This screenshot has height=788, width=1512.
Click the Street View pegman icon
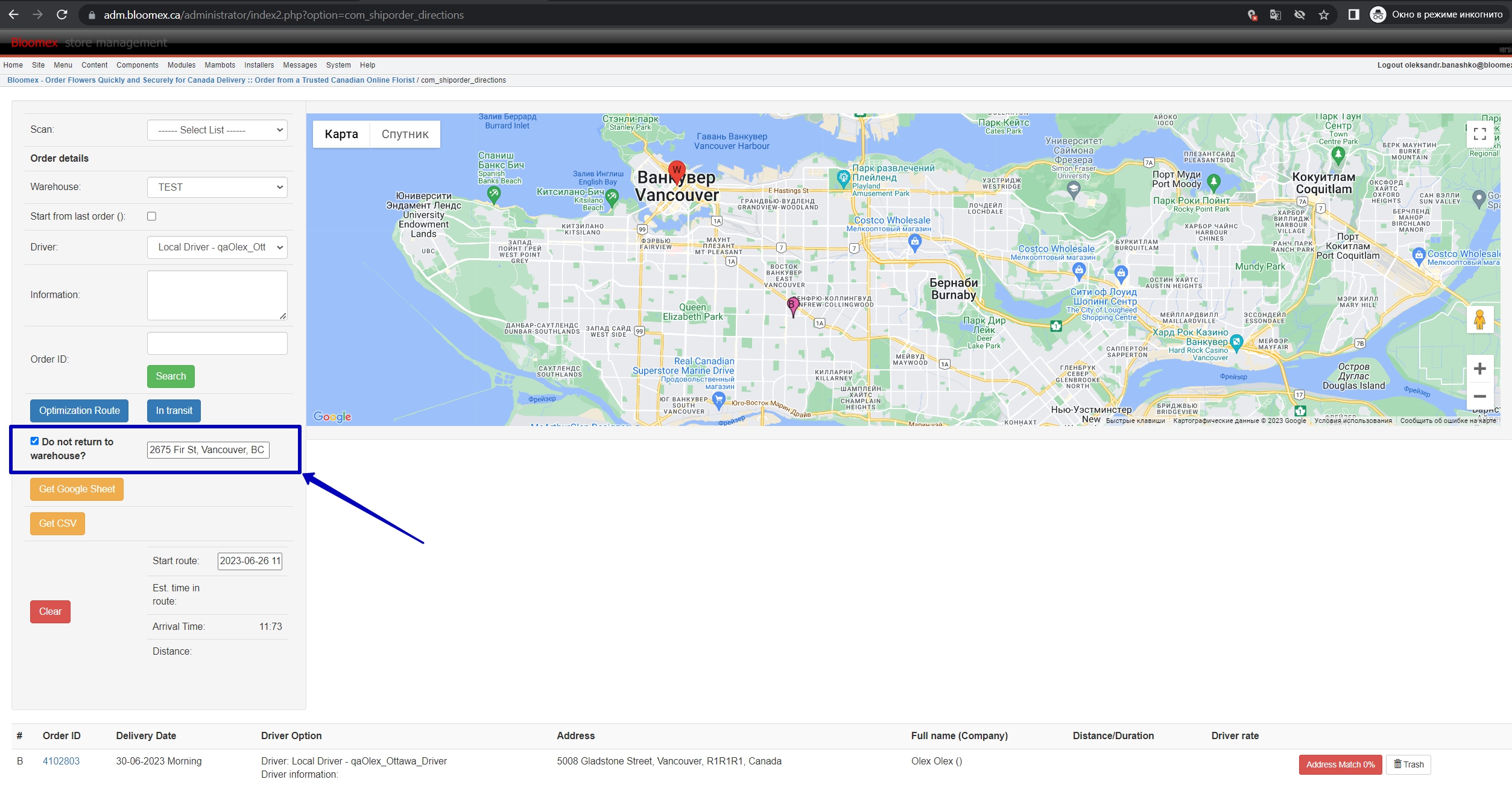[x=1479, y=319]
